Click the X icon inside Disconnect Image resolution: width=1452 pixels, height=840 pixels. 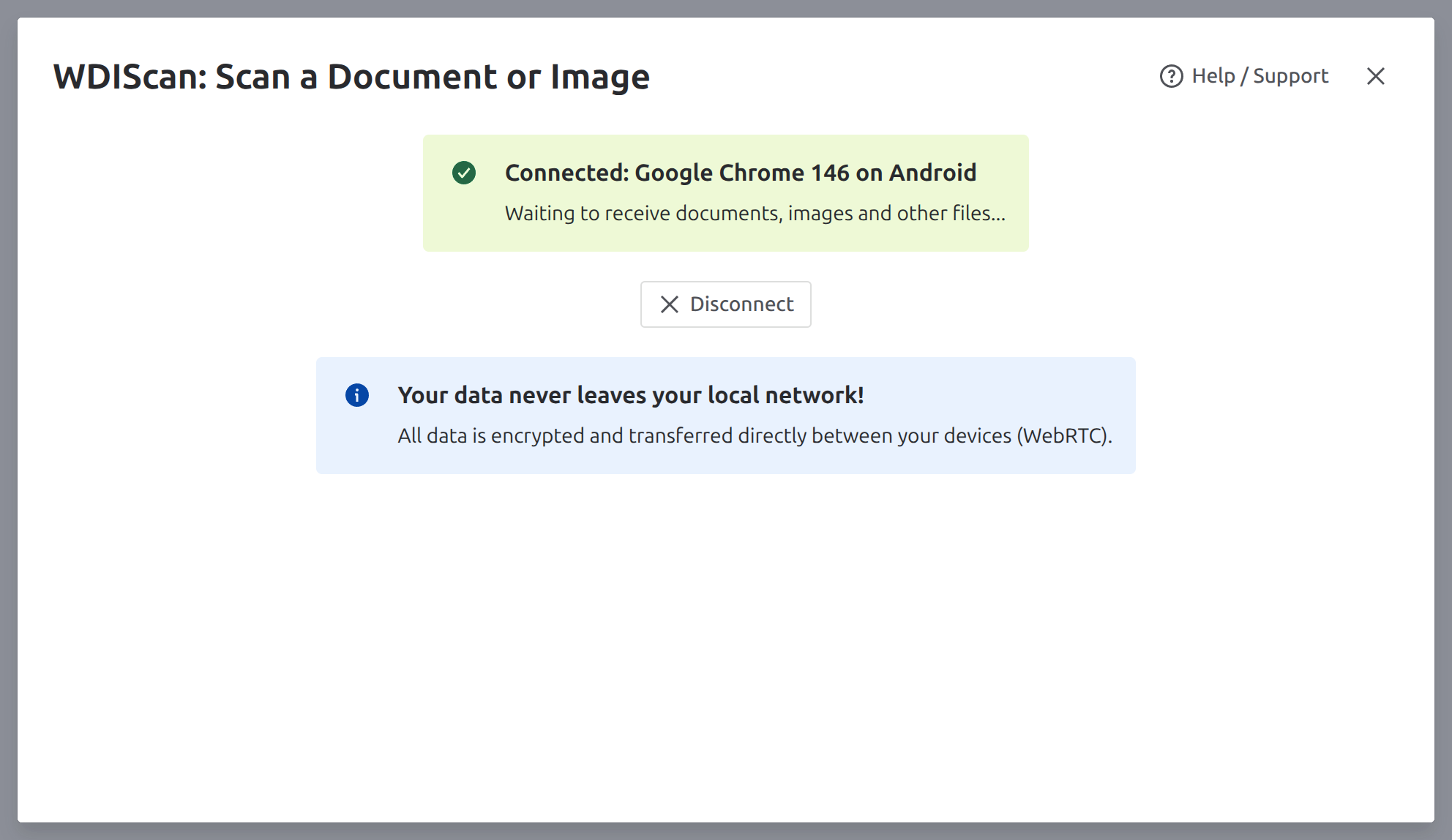[670, 304]
